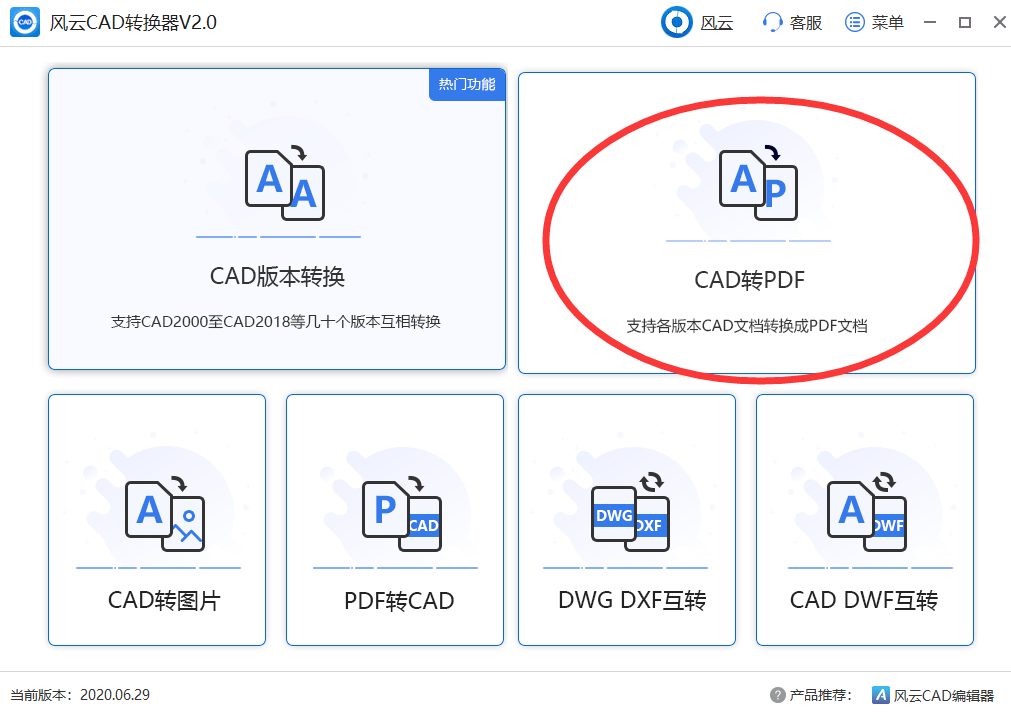Open the CAD版本转换 conversion tool

coord(277,220)
